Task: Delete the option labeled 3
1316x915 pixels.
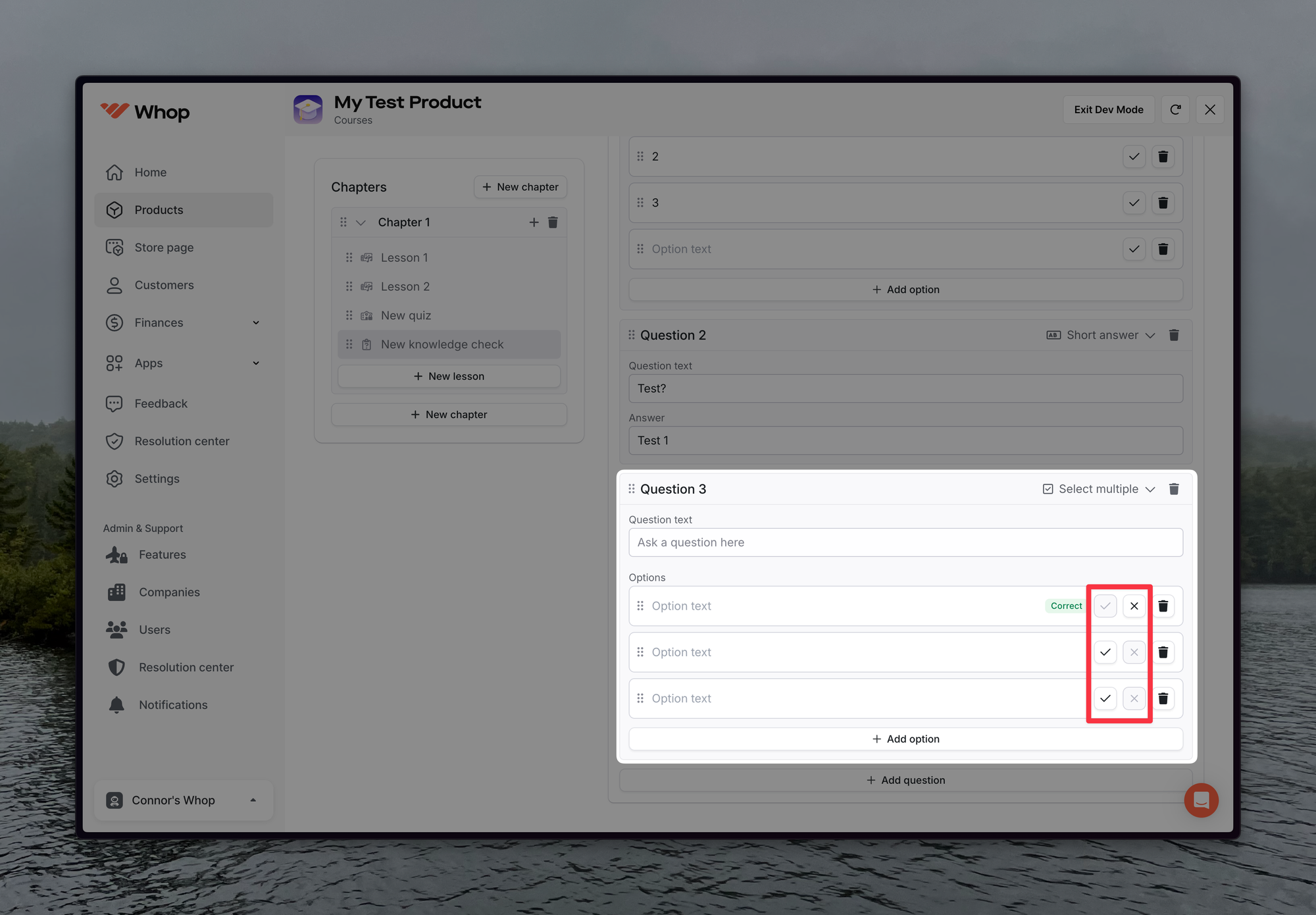Action: 1163,203
